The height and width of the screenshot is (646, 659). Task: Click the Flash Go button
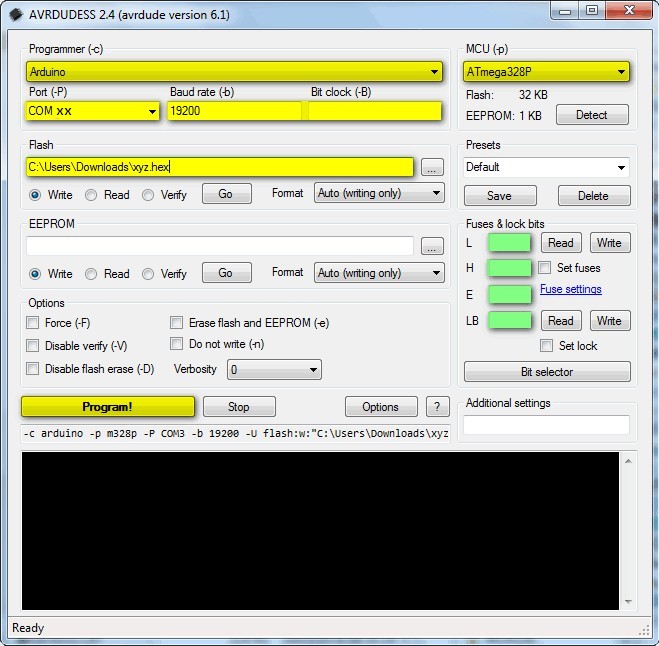pos(227,194)
